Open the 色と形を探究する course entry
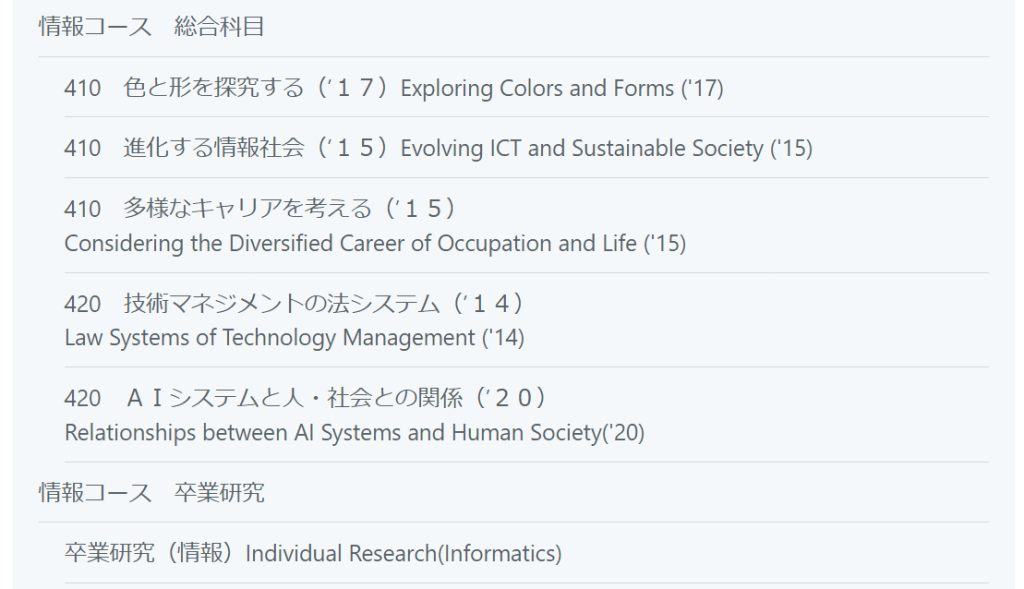The height and width of the screenshot is (589, 1024). [213, 88]
